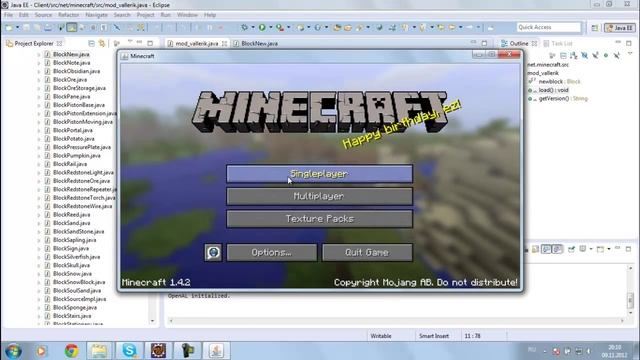Click the Project Explorer scrollbar down arrow
Viewport: 640px width, 360px height.
pos(152,321)
